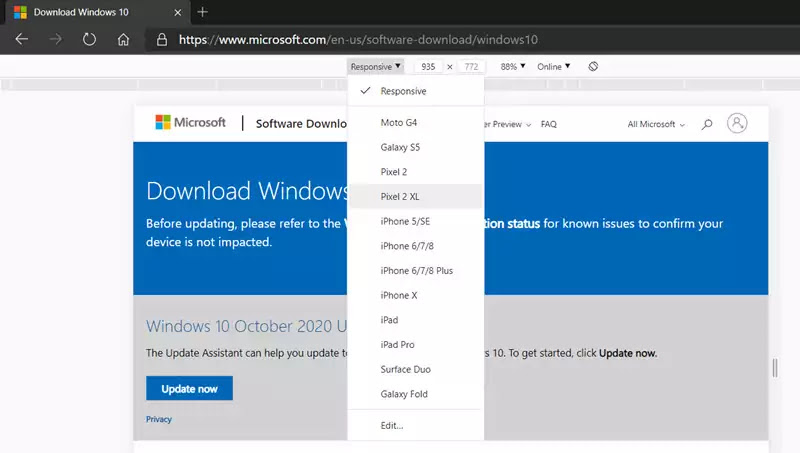Select iPad Pro device
800x453 pixels.
415,344
